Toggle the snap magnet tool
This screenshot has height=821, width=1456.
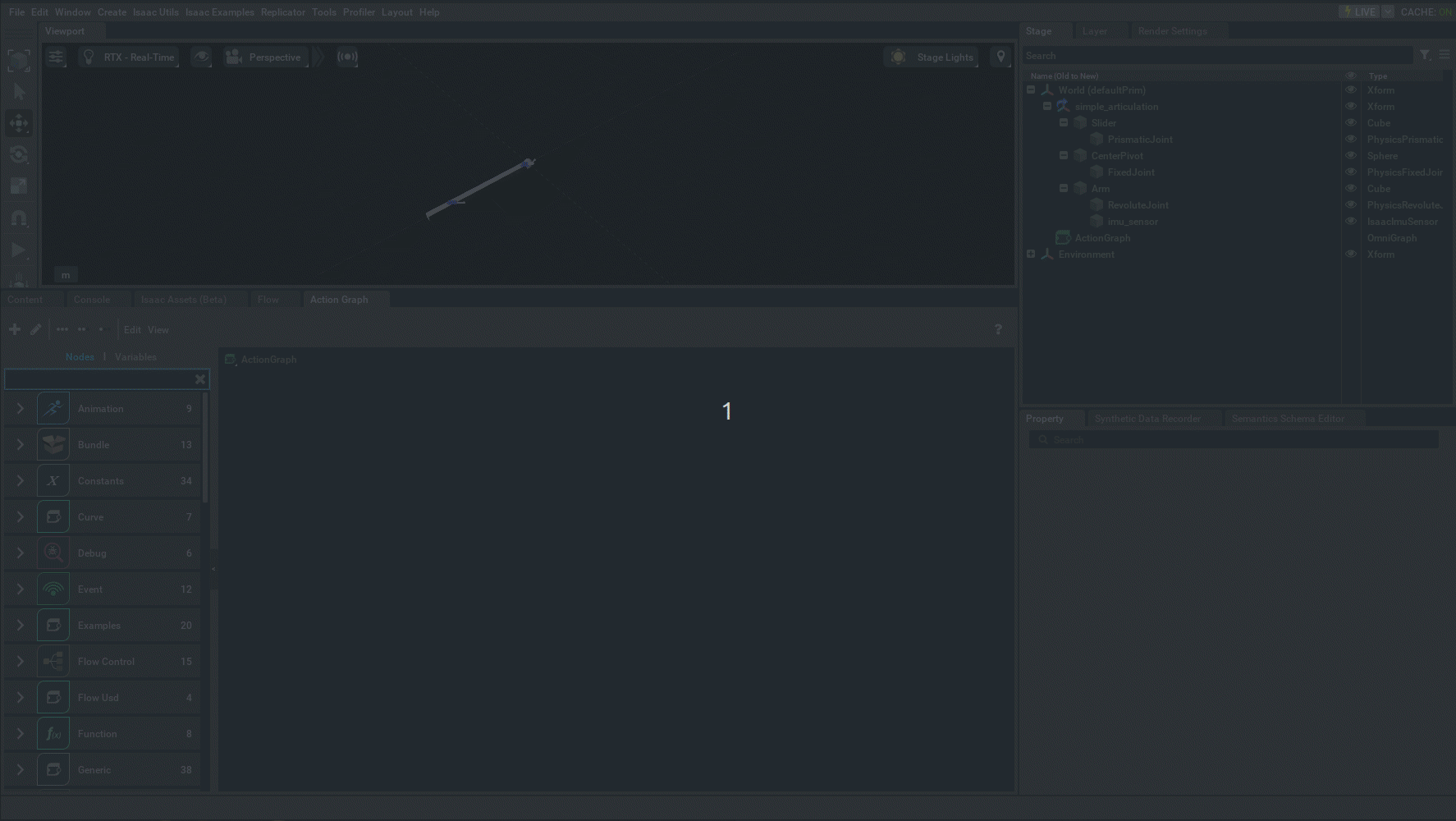tap(19, 218)
